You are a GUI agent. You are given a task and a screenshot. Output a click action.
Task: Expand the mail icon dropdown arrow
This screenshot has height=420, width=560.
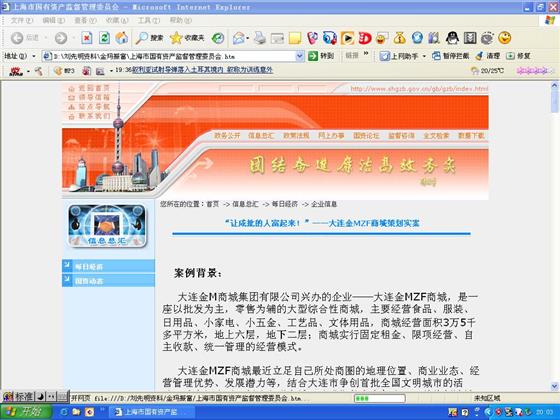[x=247, y=38]
